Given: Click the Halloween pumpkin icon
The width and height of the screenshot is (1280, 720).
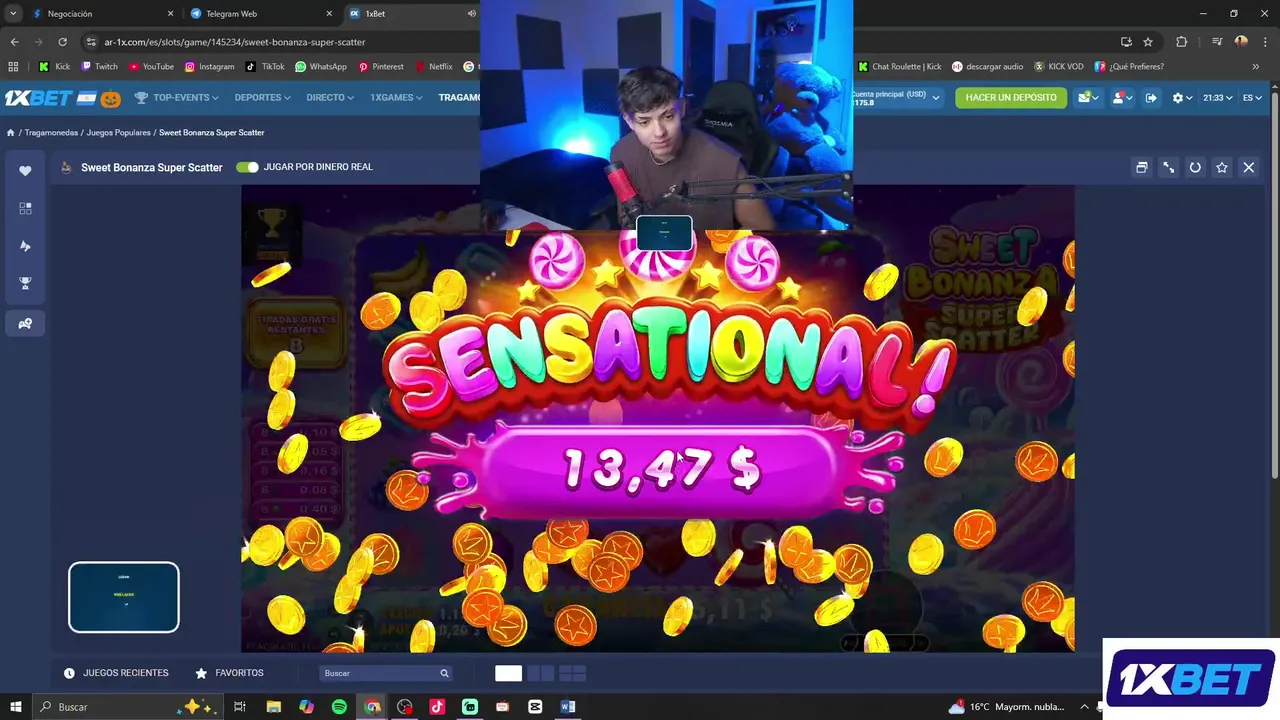Looking at the screenshot, I should coord(110,98).
